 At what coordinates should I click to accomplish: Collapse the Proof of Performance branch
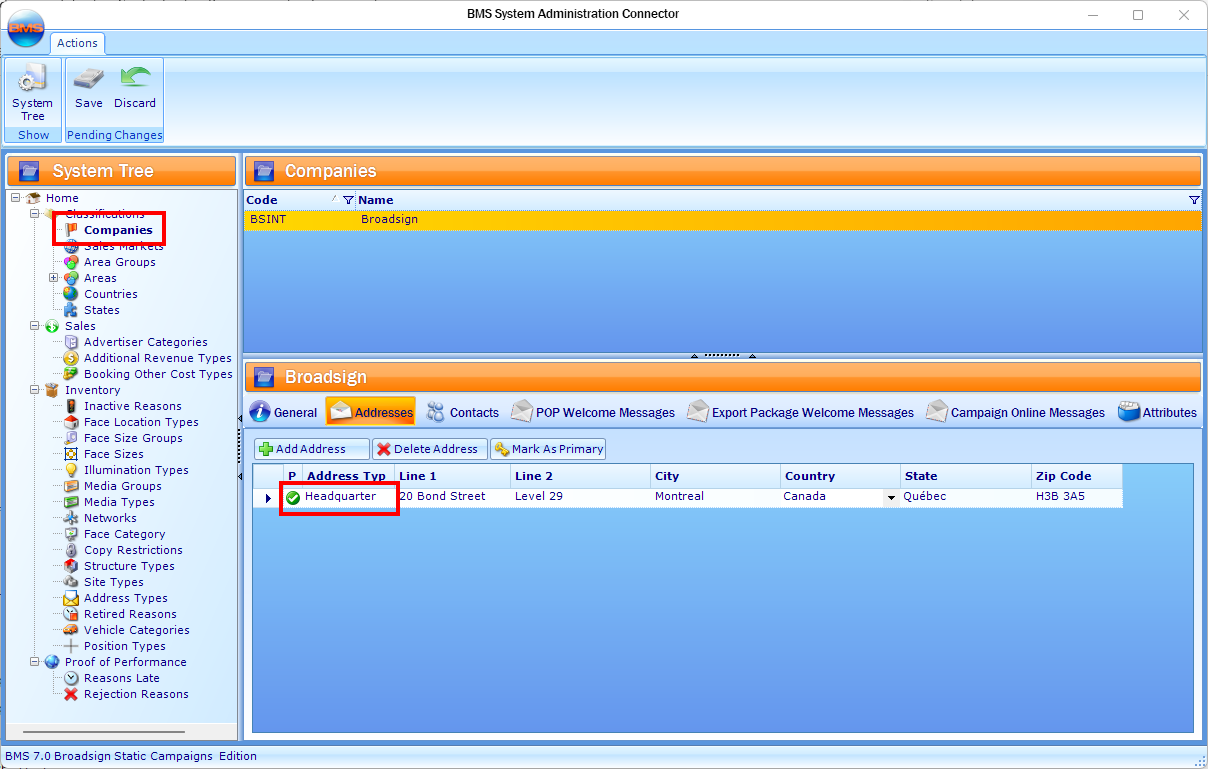pyautogui.click(x=35, y=662)
